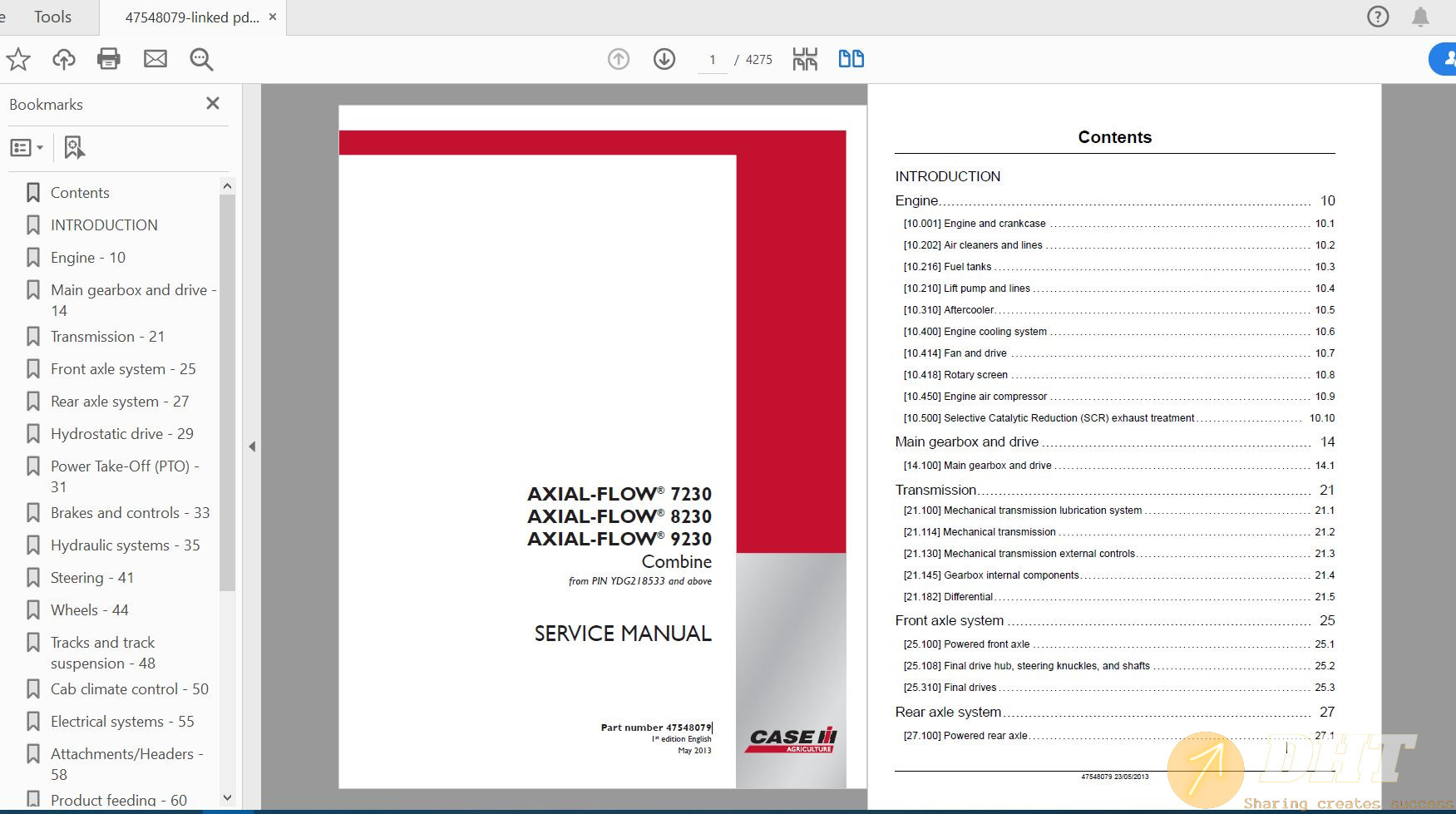Click [10.500] Selective Catalytic Reduction entry

[x=1118, y=418]
